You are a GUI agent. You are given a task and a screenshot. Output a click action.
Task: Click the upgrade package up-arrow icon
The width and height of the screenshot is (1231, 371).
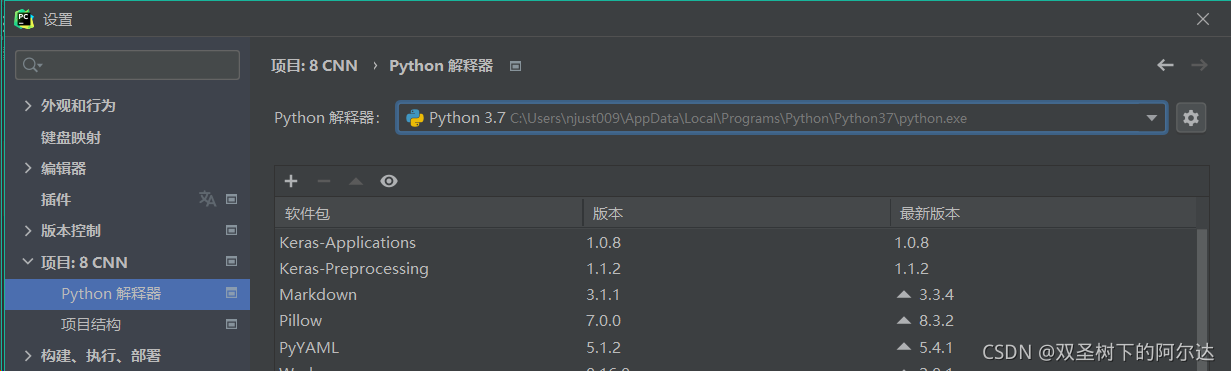pos(355,181)
